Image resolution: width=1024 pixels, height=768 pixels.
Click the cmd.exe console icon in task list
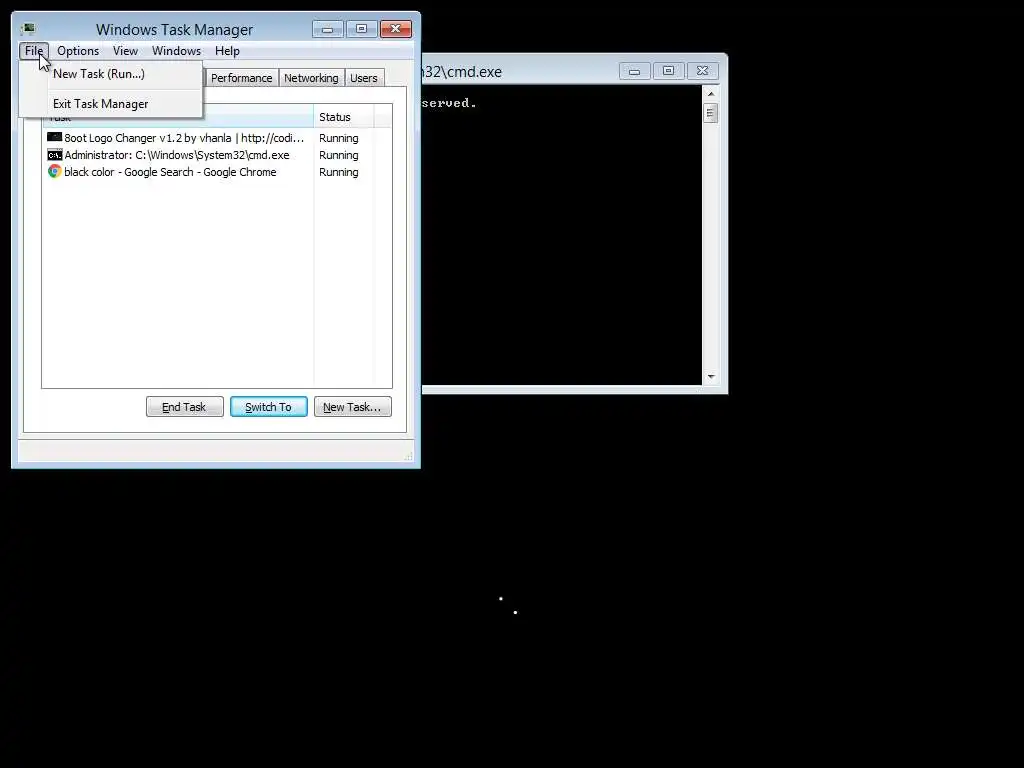pos(54,155)
